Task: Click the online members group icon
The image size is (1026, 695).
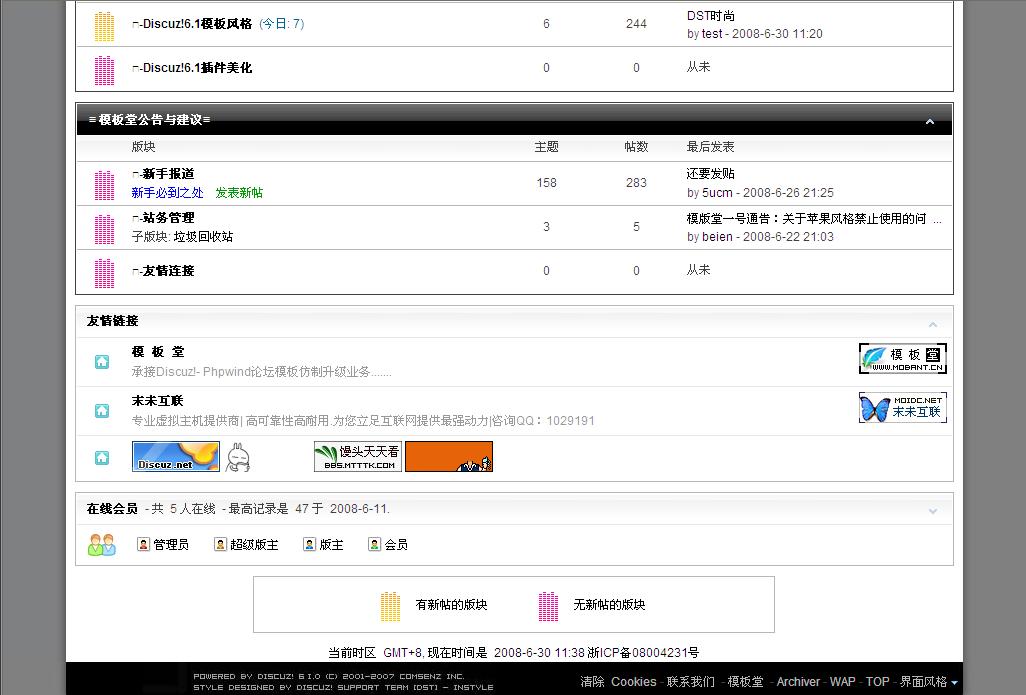Action: pyautogui.click(x=101, y=544)
